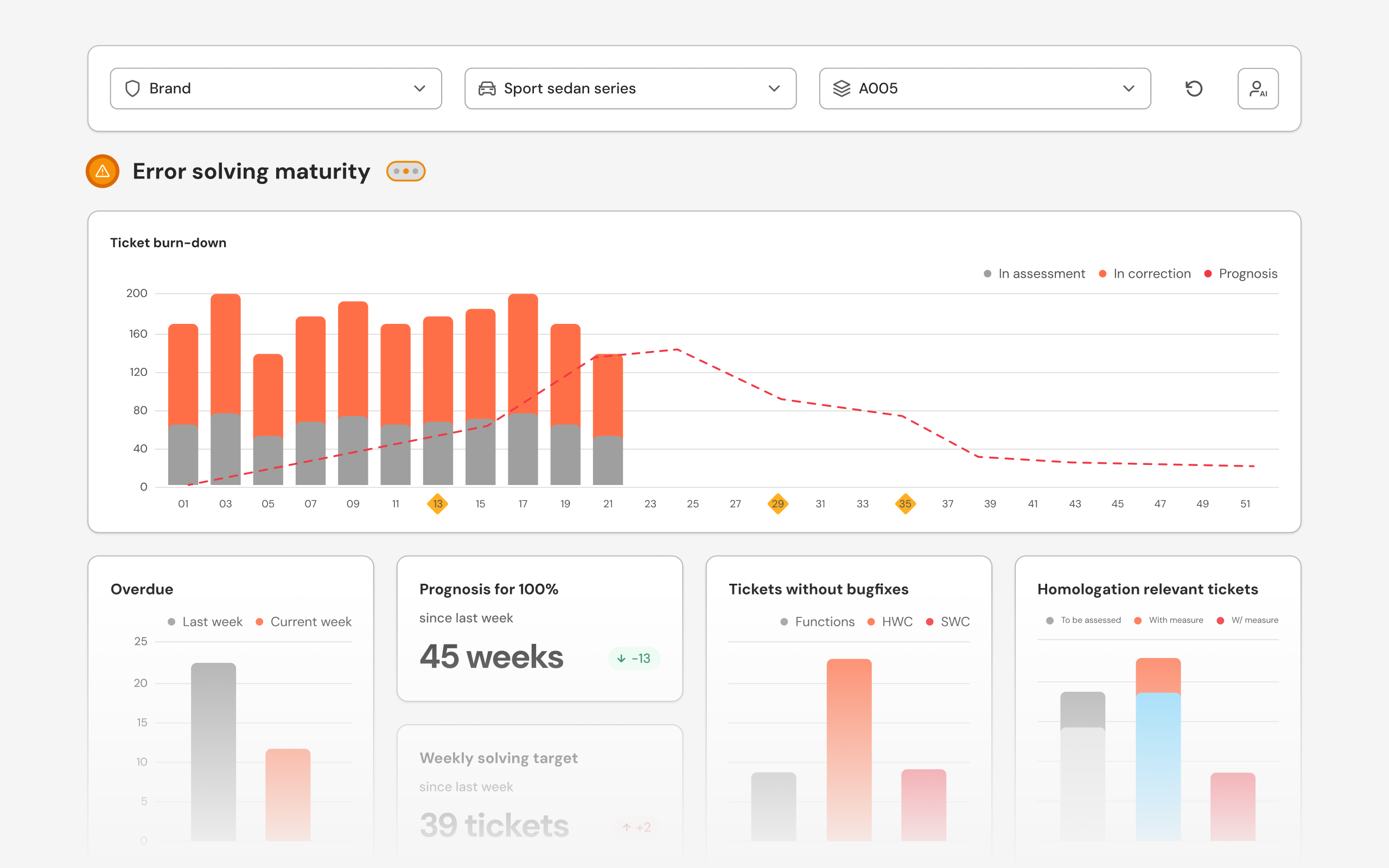Expand the Brand dropdown
This screenshot has width=1389, height=868.
[x=419, y=88]
